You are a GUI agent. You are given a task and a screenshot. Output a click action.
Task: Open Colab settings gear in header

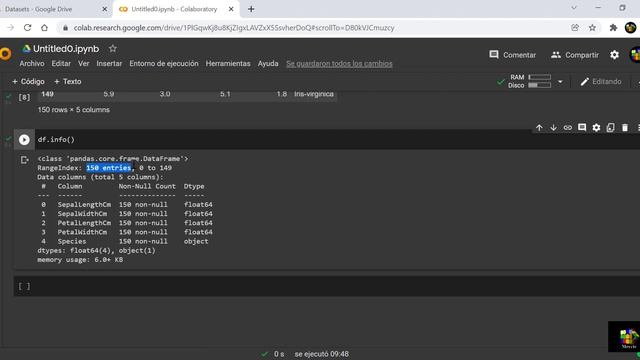click(x=614, y=55)
